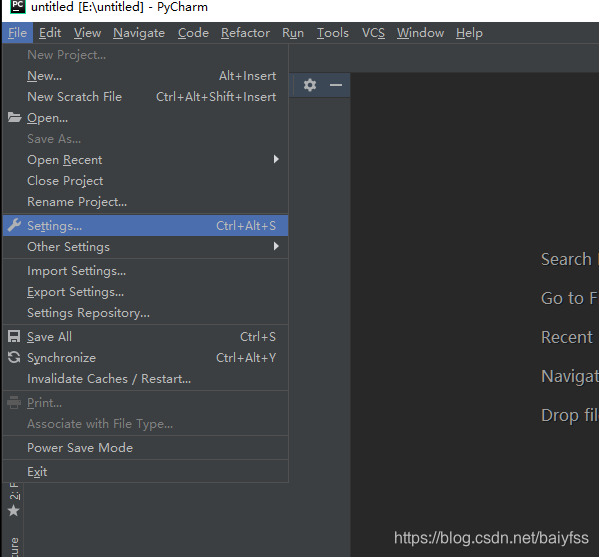Viewport: 599px width, 557px height.
Task: Click the wrench icon beside Settings...
Action: point(15,225)
